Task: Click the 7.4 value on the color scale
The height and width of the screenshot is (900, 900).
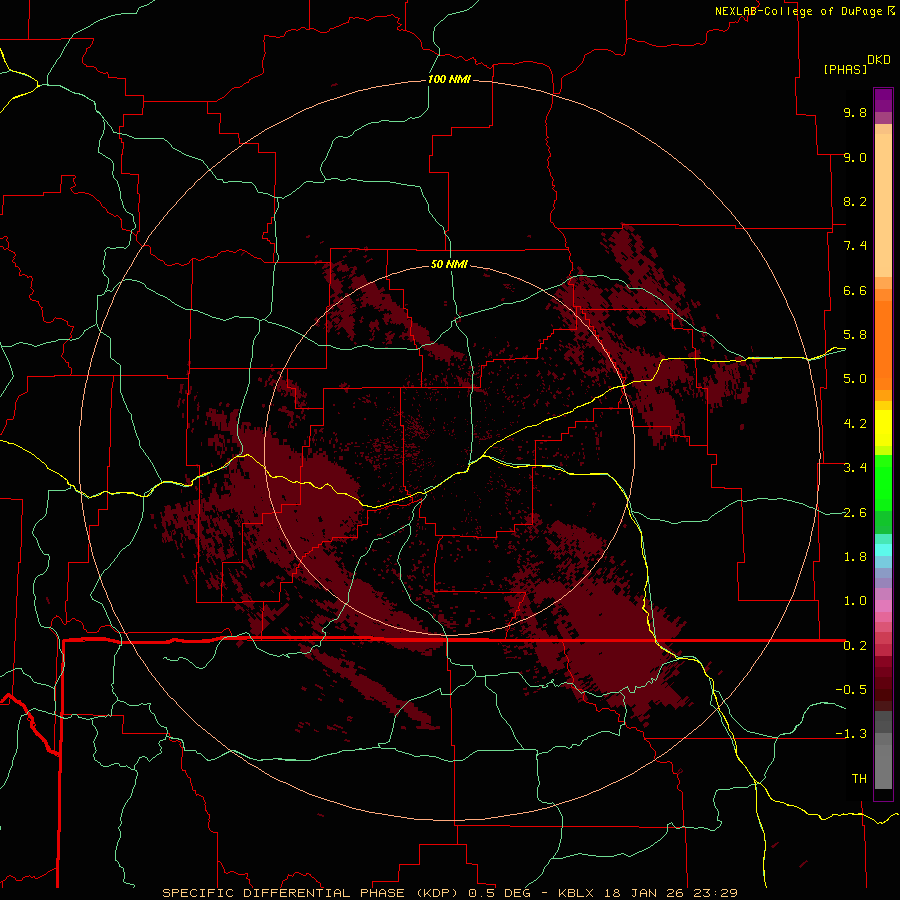Action: [855, 246]
